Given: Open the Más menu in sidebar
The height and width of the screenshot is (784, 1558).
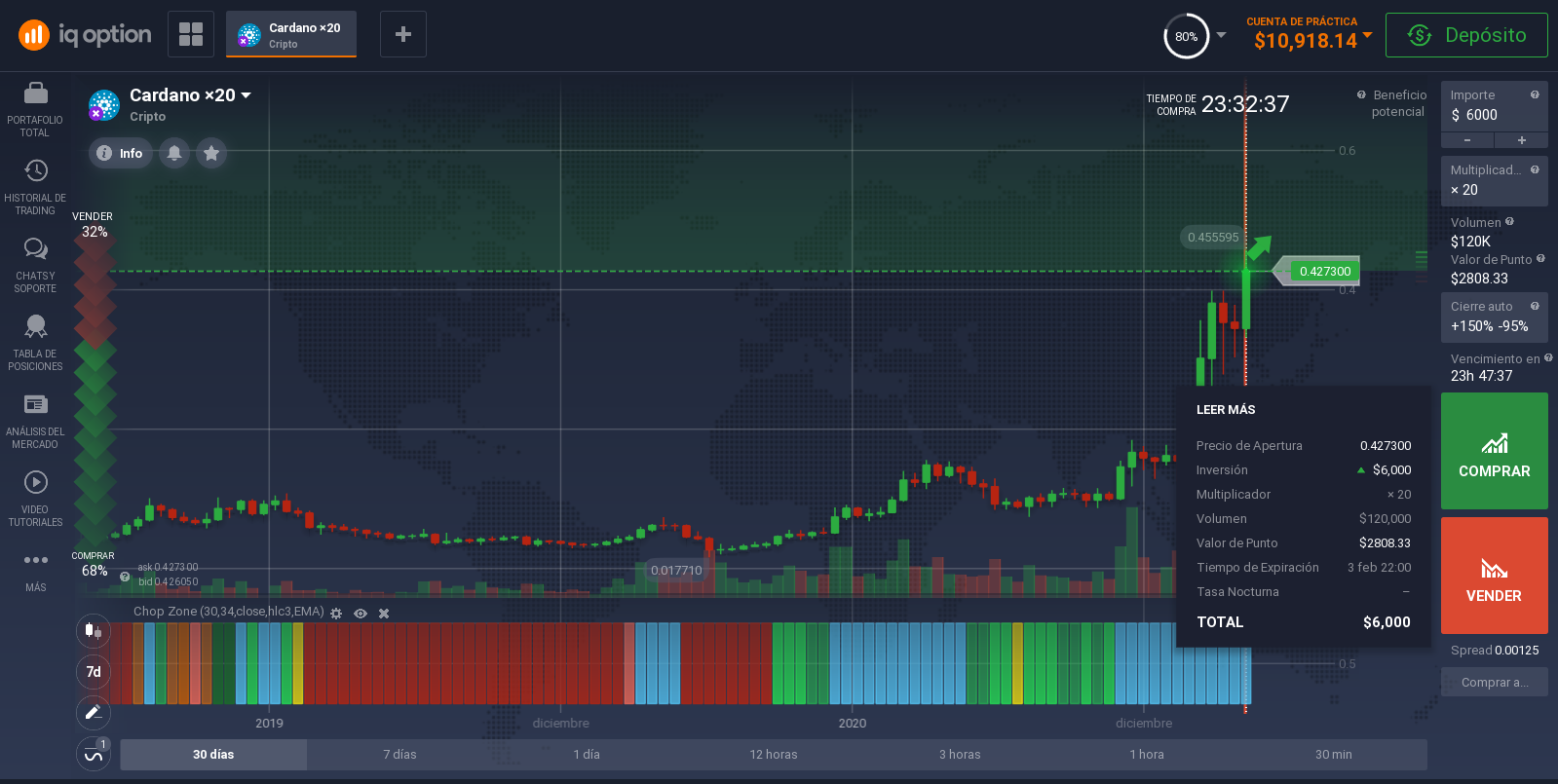Looking at the screenshot, I should pos(35,571).
